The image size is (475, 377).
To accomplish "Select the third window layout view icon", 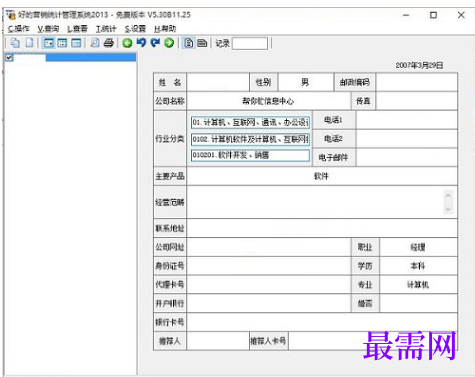I will [x=76, y=43].
